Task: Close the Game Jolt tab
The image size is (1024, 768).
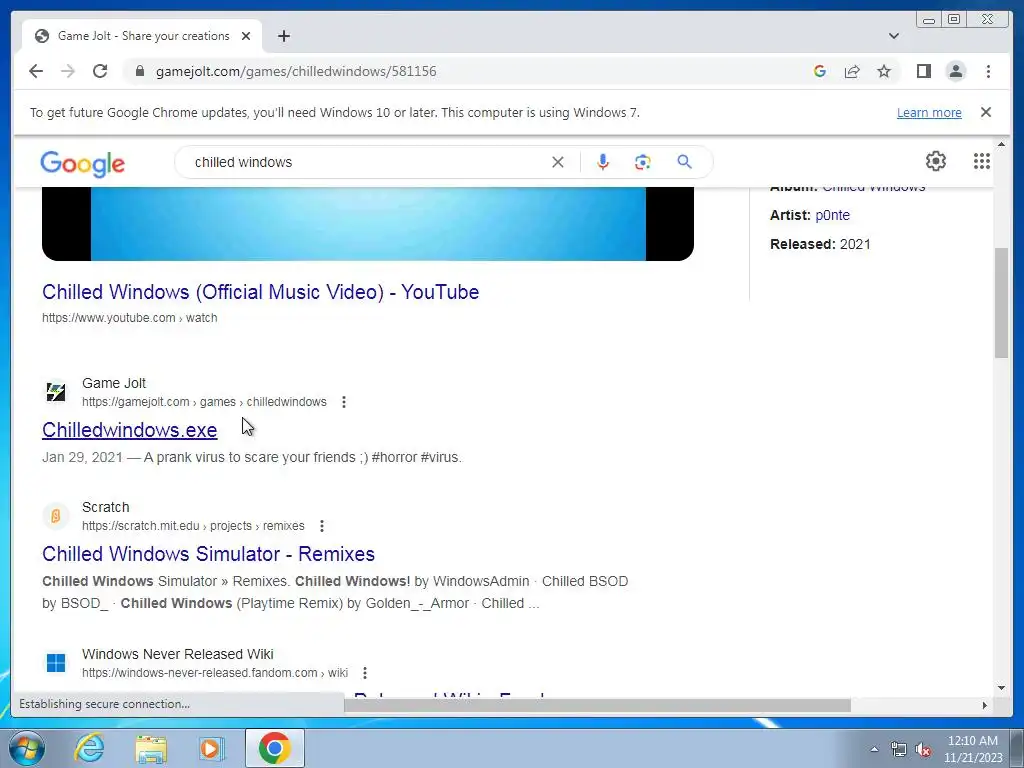Action: (246, 36)
